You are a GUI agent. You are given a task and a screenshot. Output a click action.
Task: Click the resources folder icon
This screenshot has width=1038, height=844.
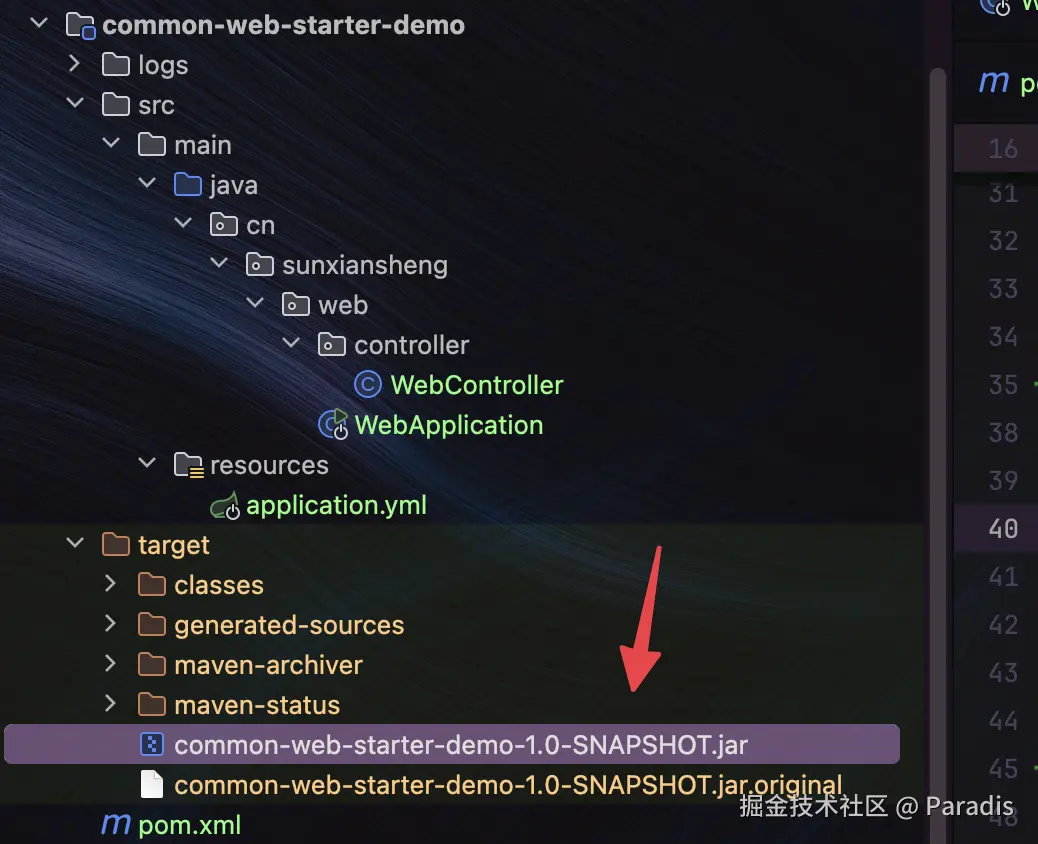189,465
